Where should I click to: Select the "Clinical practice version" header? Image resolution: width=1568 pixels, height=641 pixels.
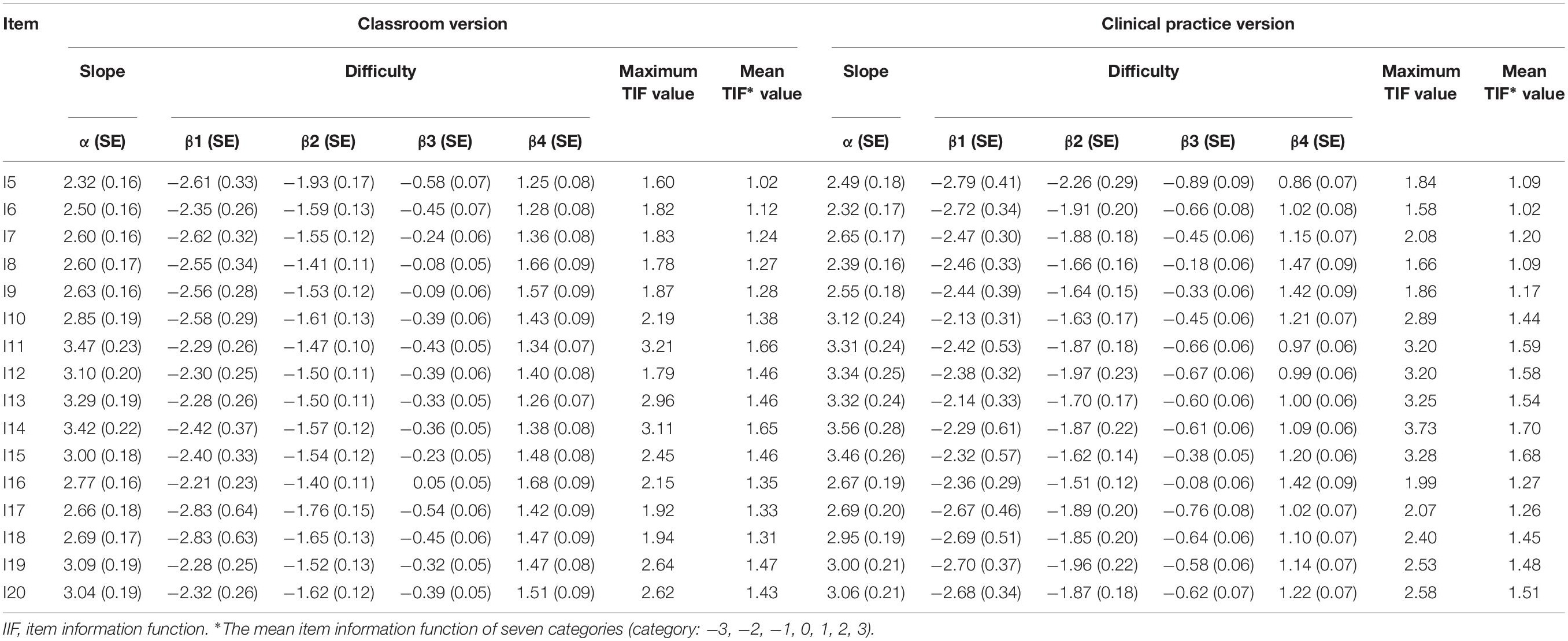[1198, 24]
